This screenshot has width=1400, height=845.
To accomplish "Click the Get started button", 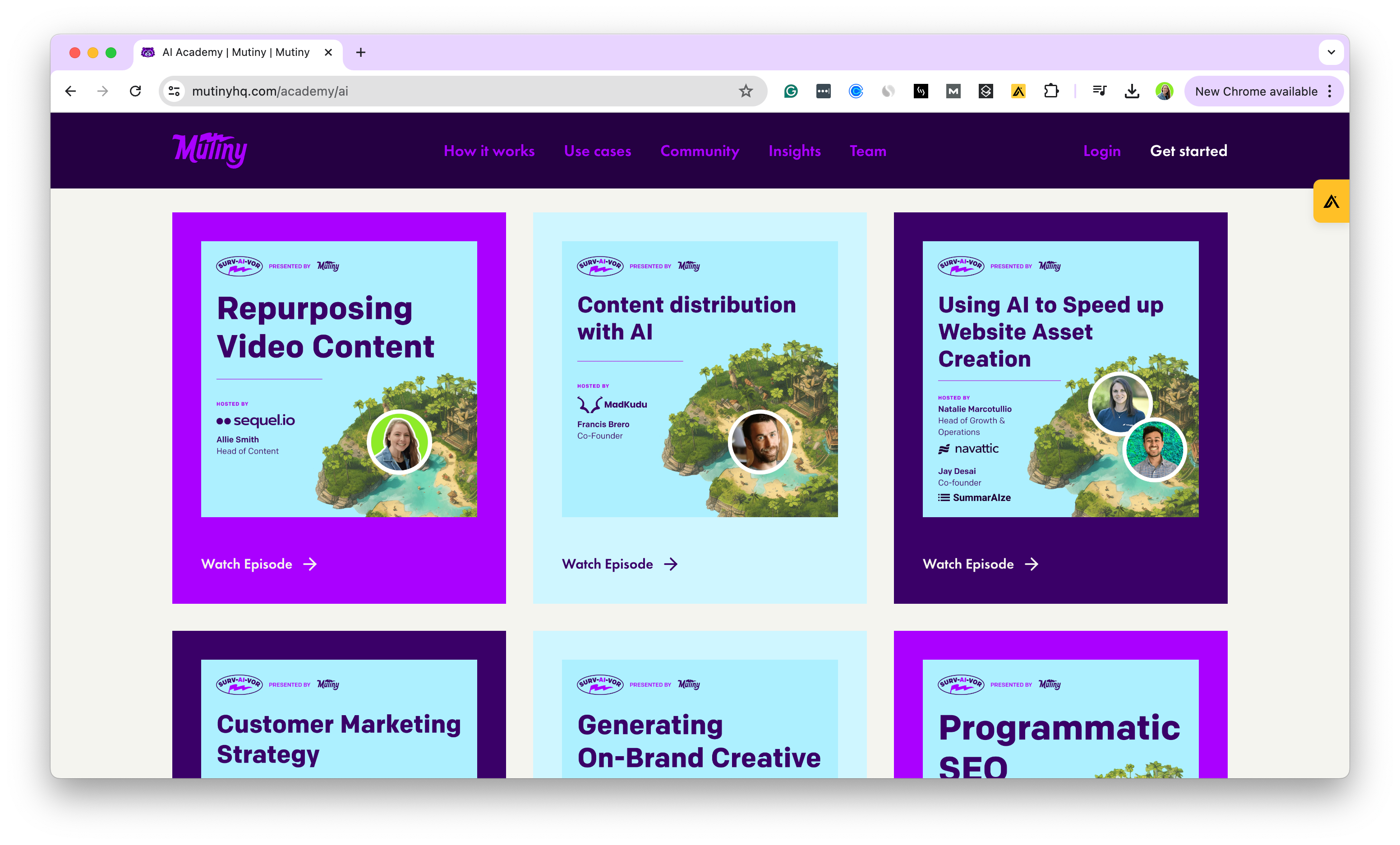I will (x=1188, y=151).
